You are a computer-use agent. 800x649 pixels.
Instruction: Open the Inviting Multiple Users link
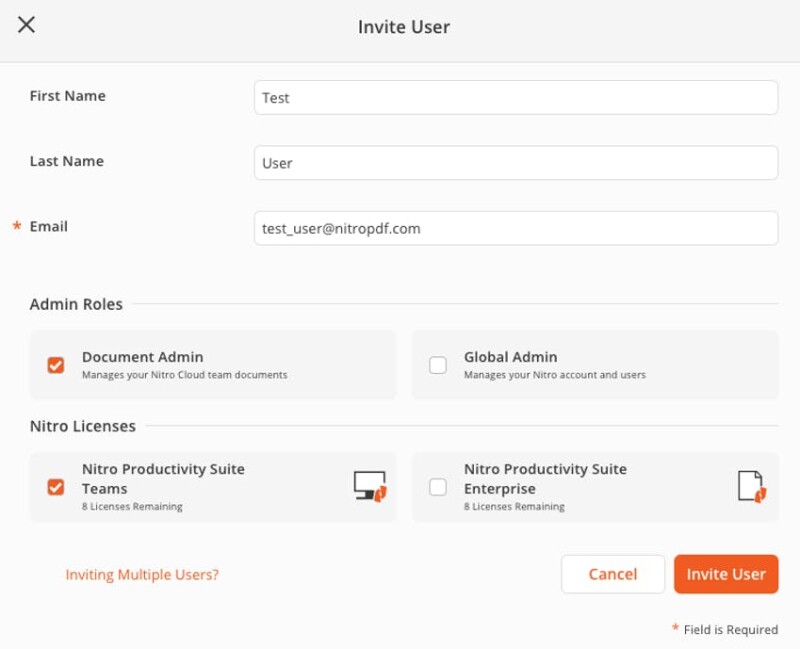pos(142,575)
